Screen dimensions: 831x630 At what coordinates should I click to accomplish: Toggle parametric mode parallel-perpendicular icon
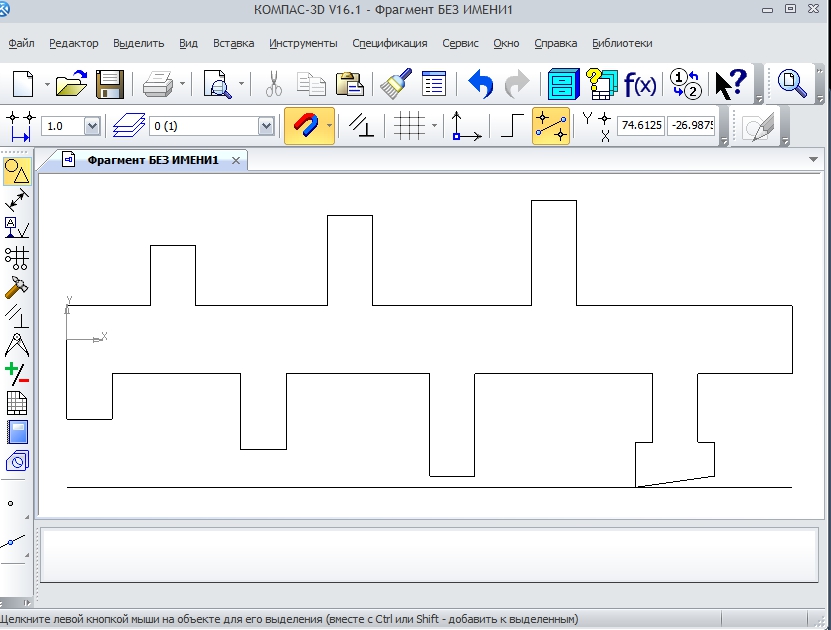[361, 126]
